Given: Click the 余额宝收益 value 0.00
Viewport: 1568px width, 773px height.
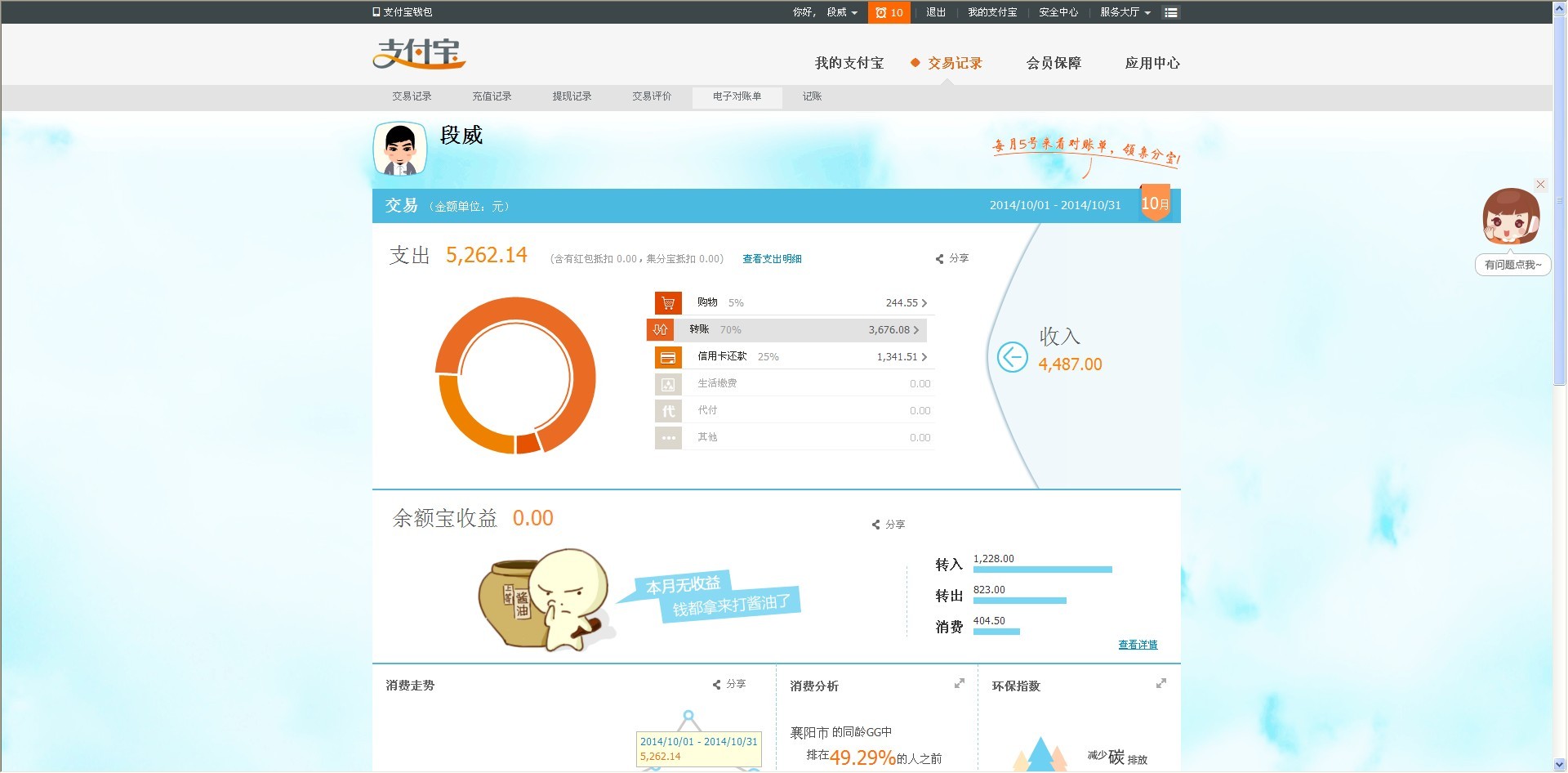Looking at the screenshot, I should [x=533, y=518].
